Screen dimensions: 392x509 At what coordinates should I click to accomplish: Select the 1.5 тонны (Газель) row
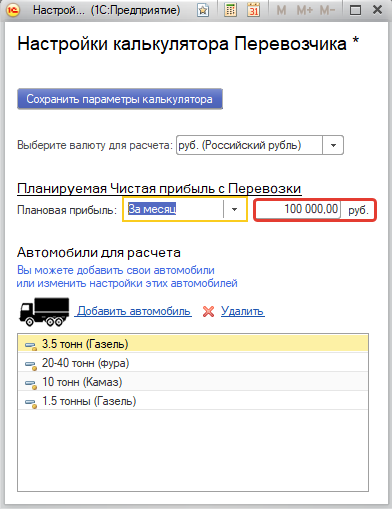(x=193, y=401)
